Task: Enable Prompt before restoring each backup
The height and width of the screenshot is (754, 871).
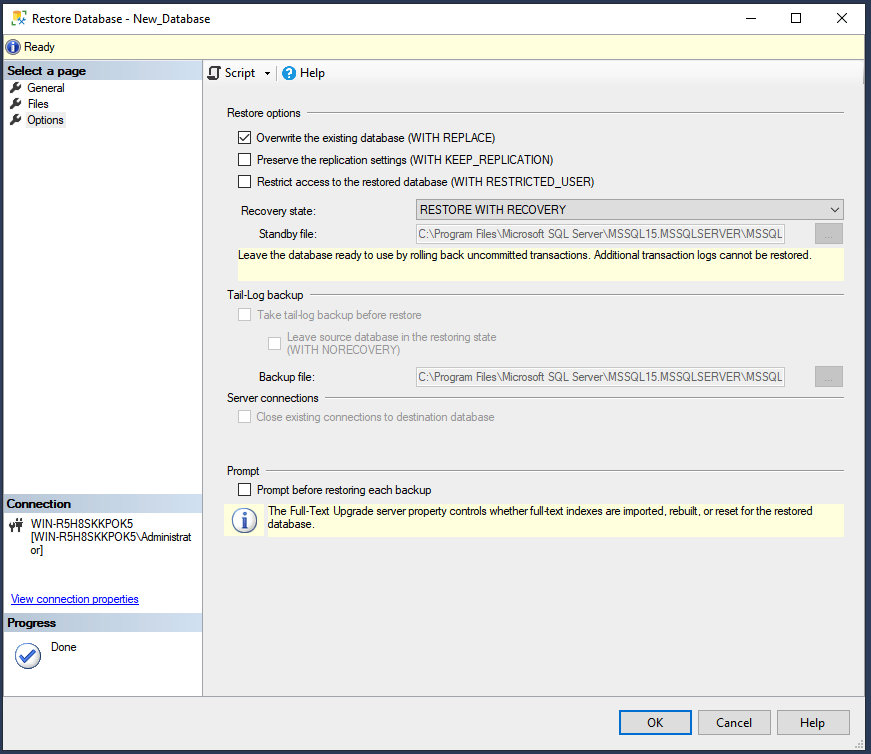Action: pyautogui.click(x=245, y=490)
